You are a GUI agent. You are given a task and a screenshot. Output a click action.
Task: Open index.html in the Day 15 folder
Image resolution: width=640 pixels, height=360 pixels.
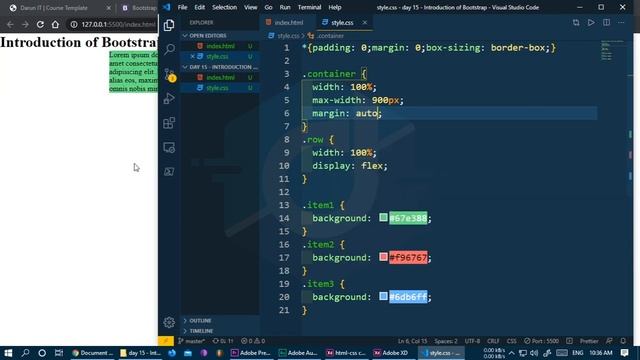[x=220, y=77]
